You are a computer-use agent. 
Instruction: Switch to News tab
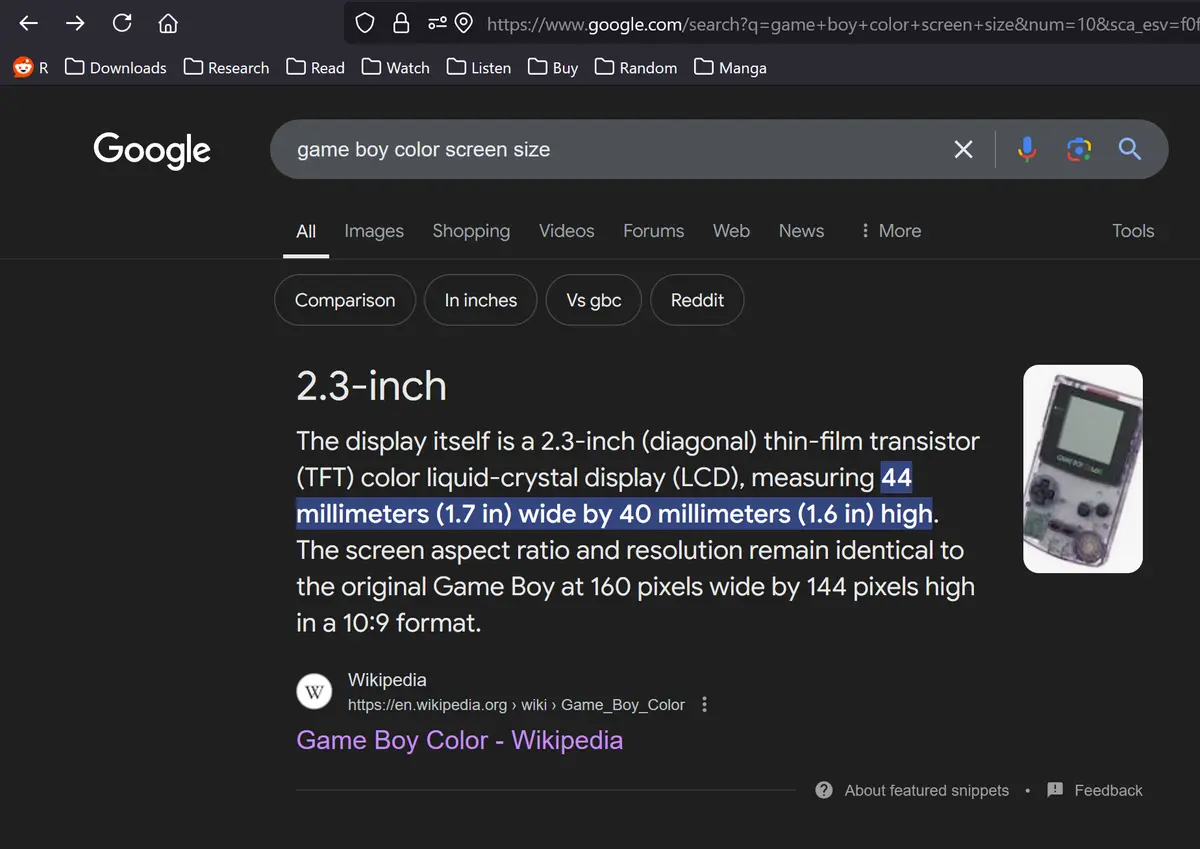(x=802, y=231)
